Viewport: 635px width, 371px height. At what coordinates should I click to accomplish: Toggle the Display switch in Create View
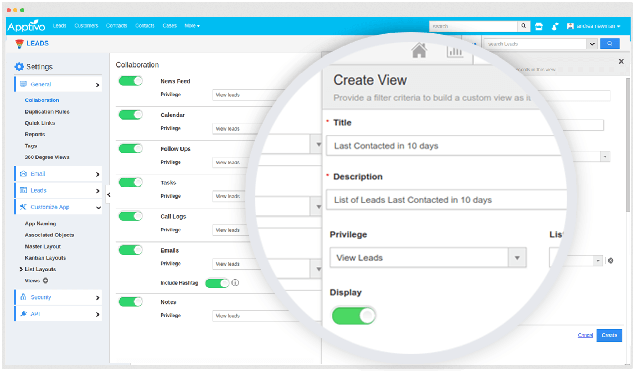pos(354,316)
